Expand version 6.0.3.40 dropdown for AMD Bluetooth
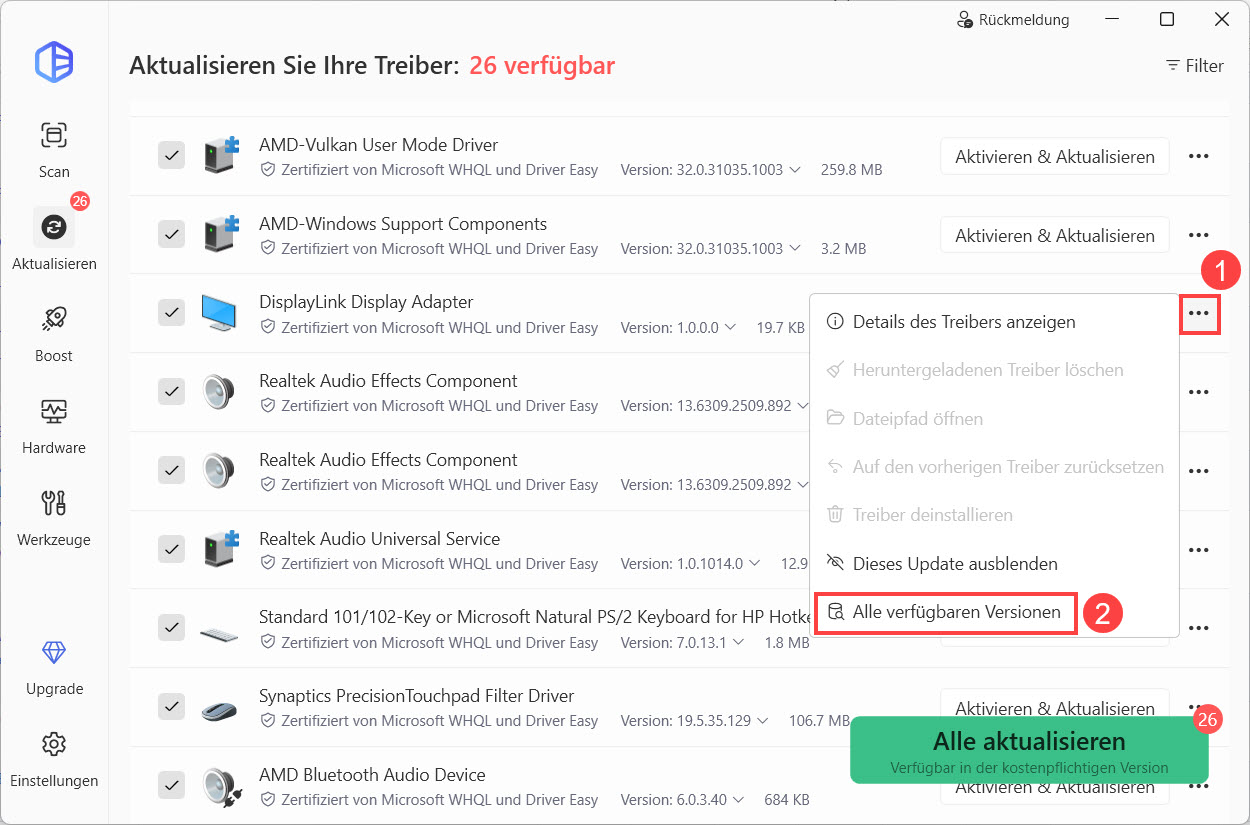Screen dimensions: 1250x825 point(737,800)
